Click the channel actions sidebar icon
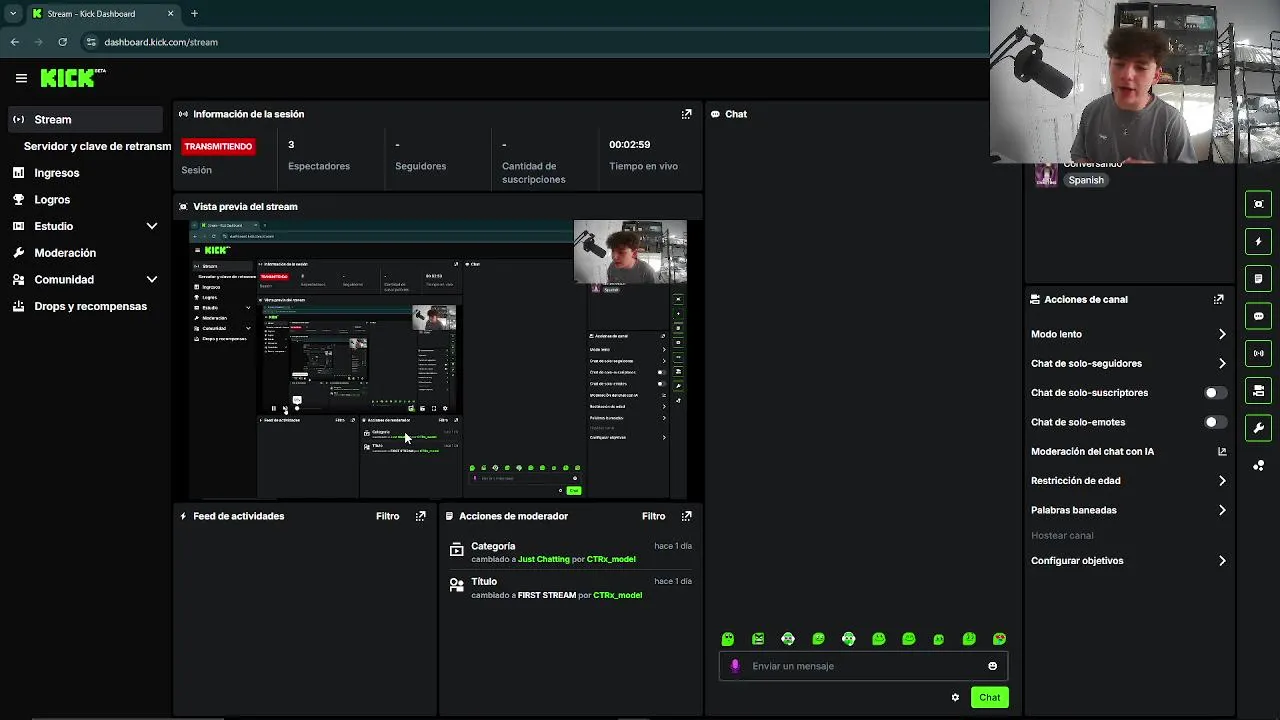 click(x=1258, y=391)
